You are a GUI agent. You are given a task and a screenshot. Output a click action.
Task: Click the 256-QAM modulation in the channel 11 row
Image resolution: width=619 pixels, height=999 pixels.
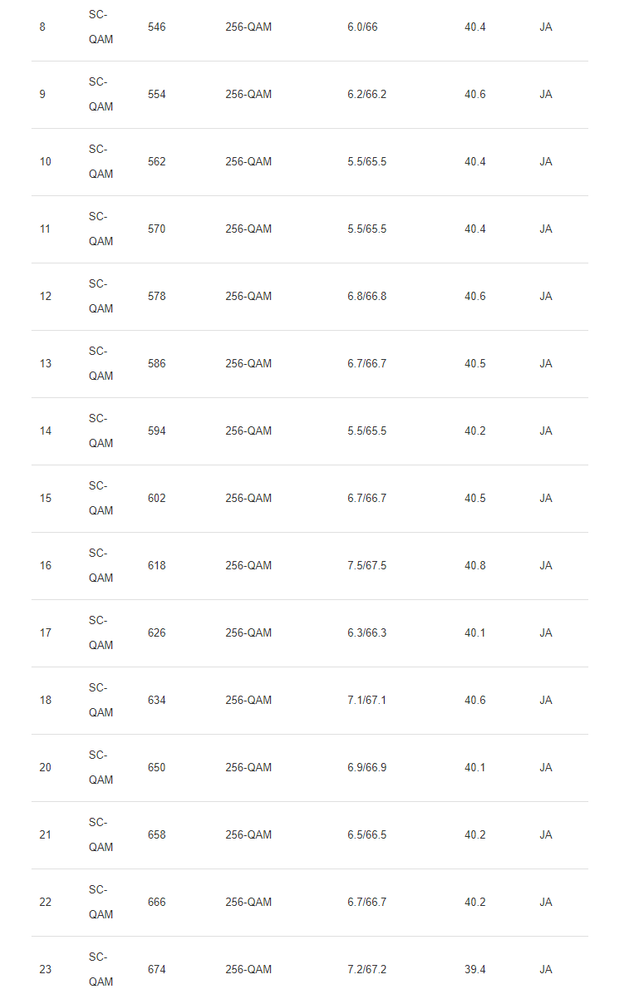(248, 229)
